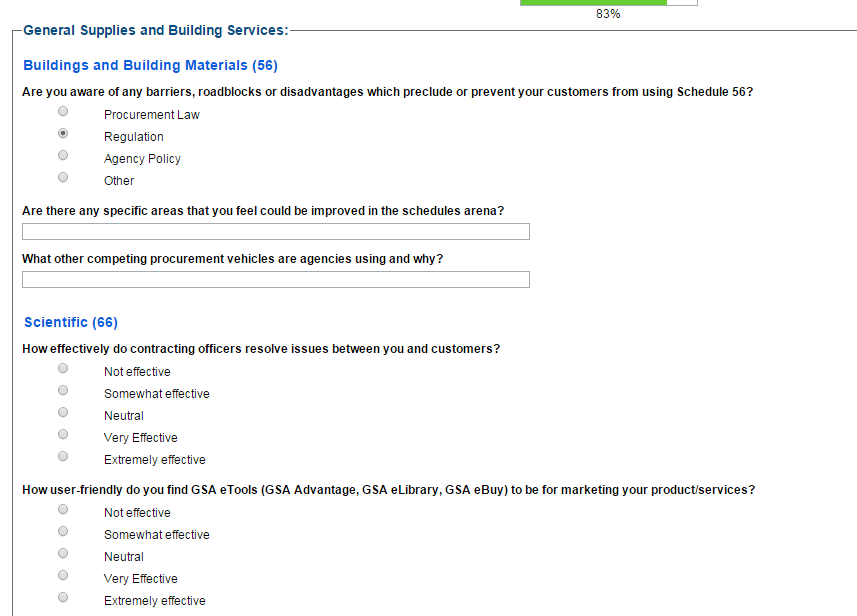857x616 pixels.
Task: Mark Neutral for contracting officers resolving issues
Action: pyautogui.click(x=63, y=412)
